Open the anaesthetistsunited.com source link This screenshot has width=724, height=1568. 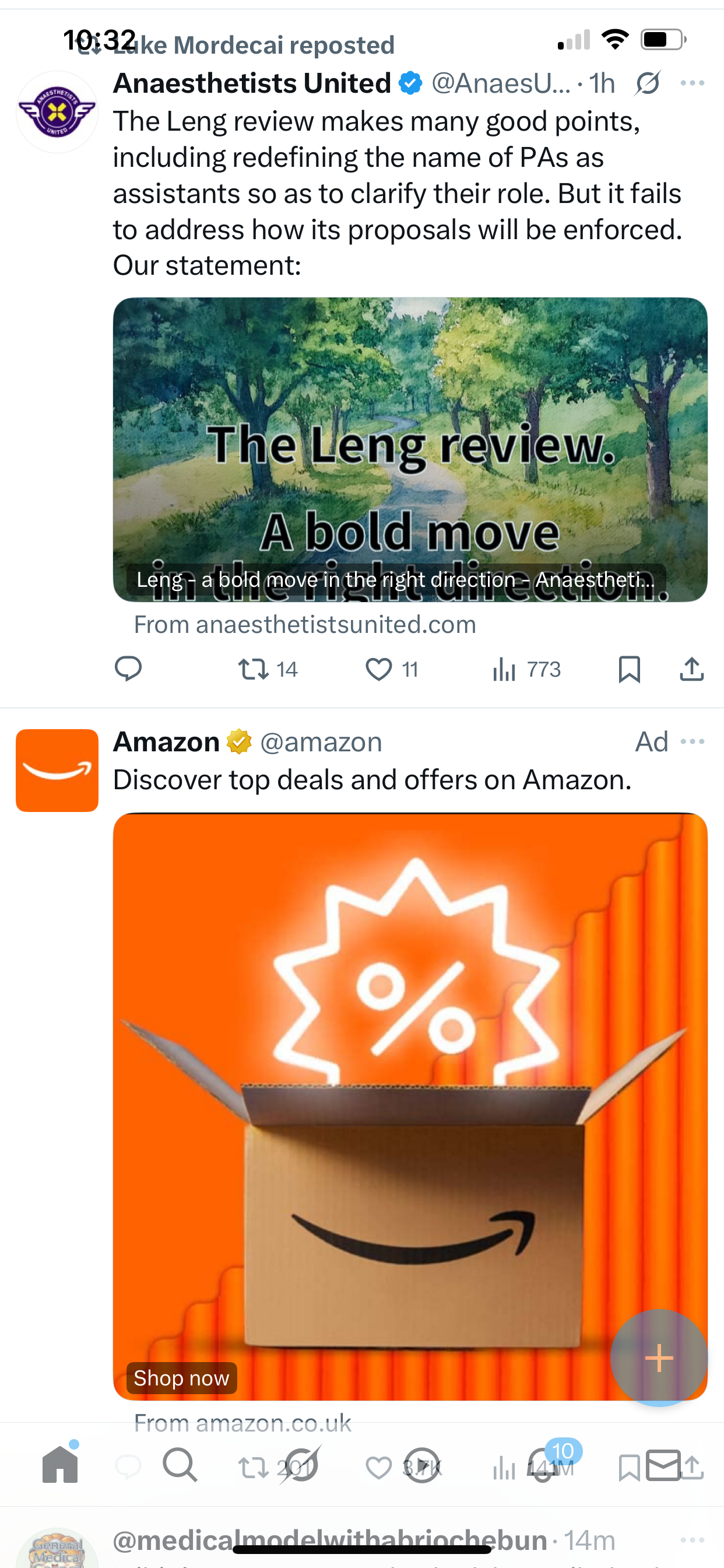click(305, 625)
